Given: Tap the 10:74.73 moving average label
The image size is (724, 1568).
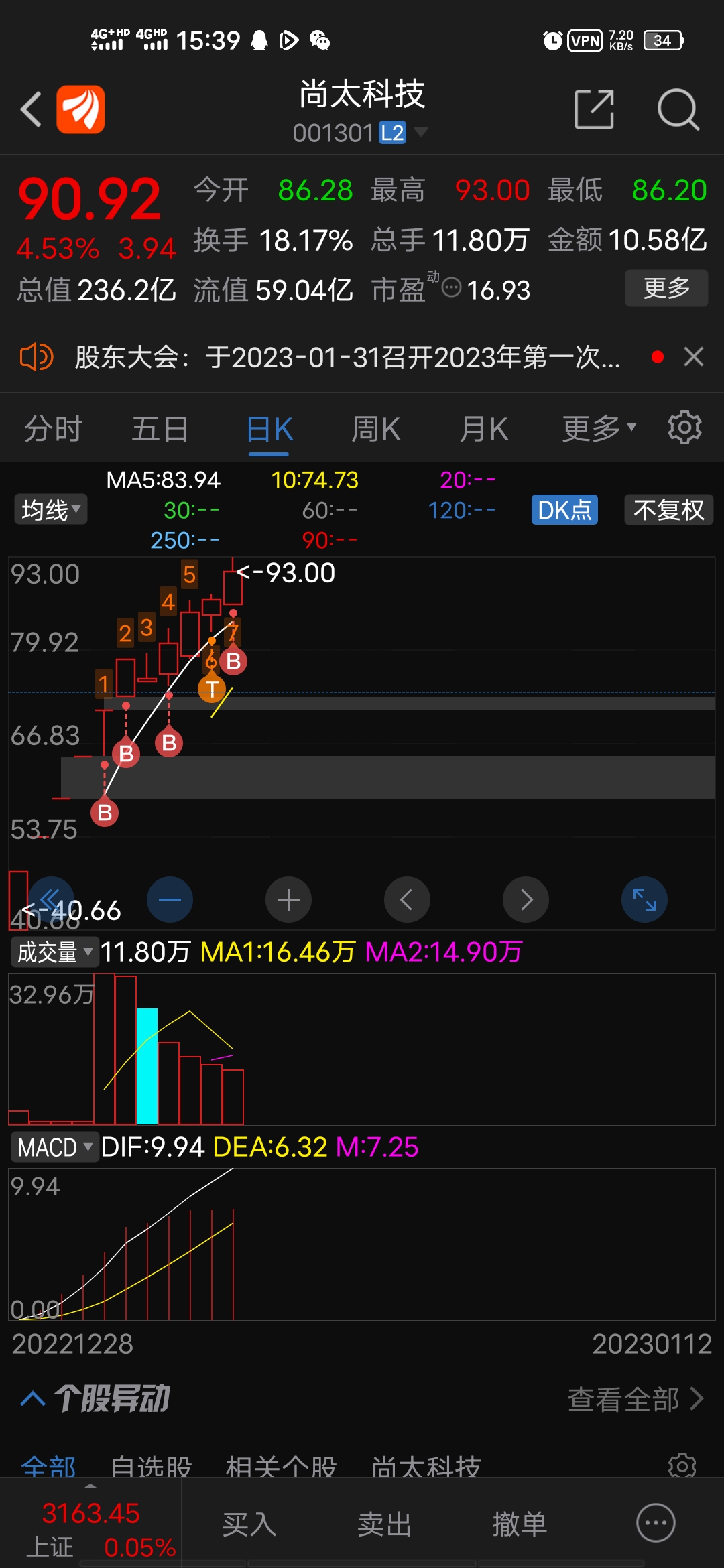Looking at the screenshot, I should pyautogui.click(x=315, y=480).
